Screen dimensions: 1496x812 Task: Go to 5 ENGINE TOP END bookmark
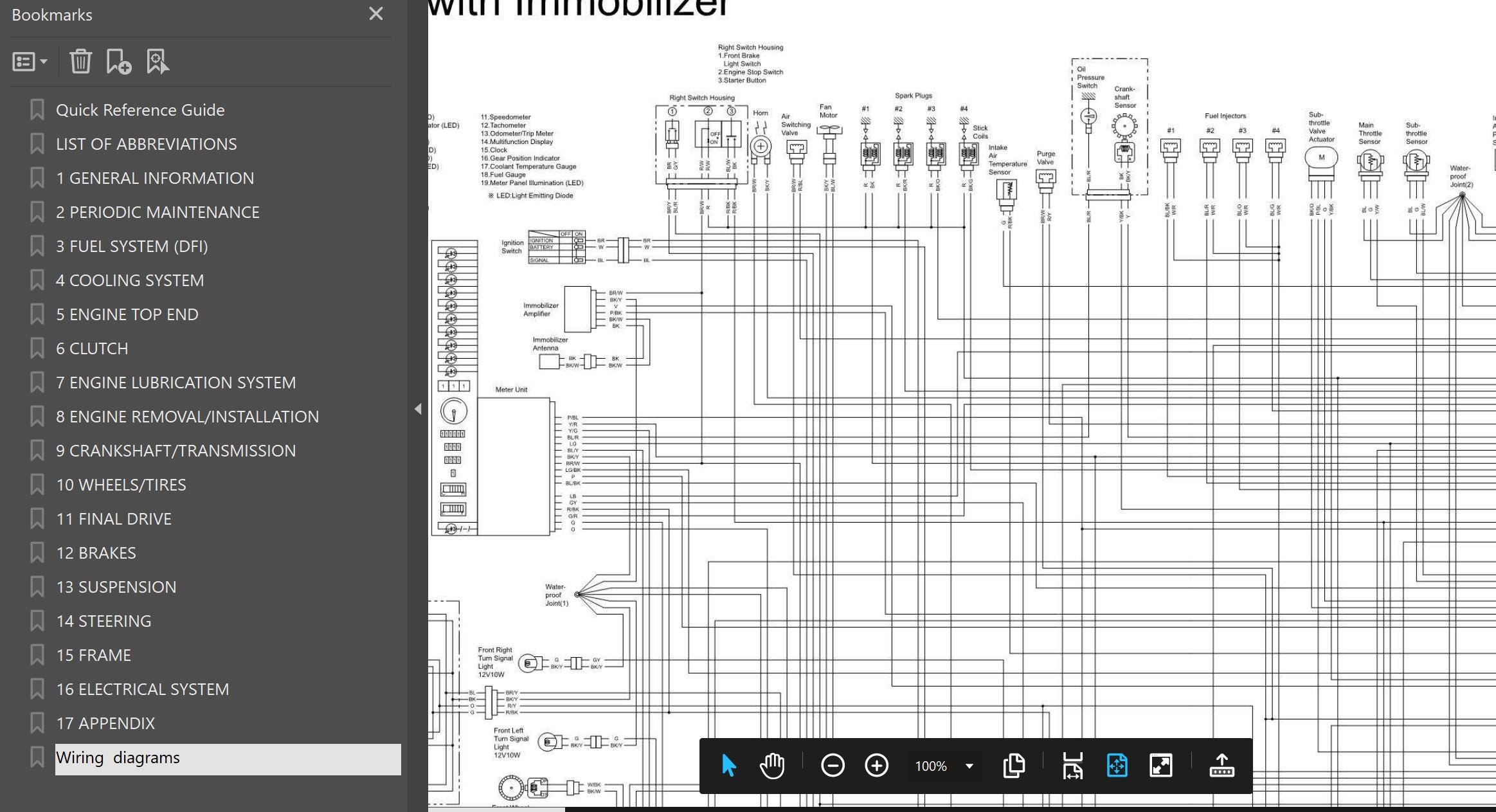[127, 314]
